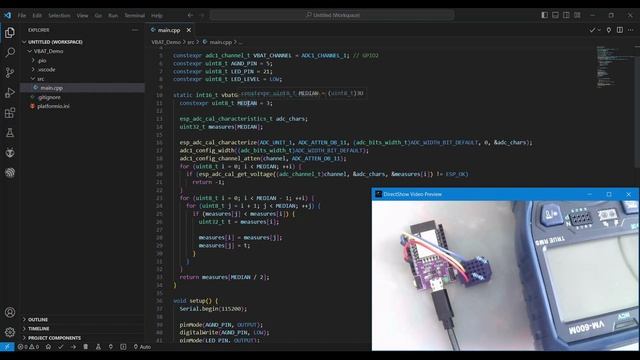Open the PlatformIO alien-head view
The height and width of the screenshot is (360, 640).
pyautogui.click(x=10, y=153)
